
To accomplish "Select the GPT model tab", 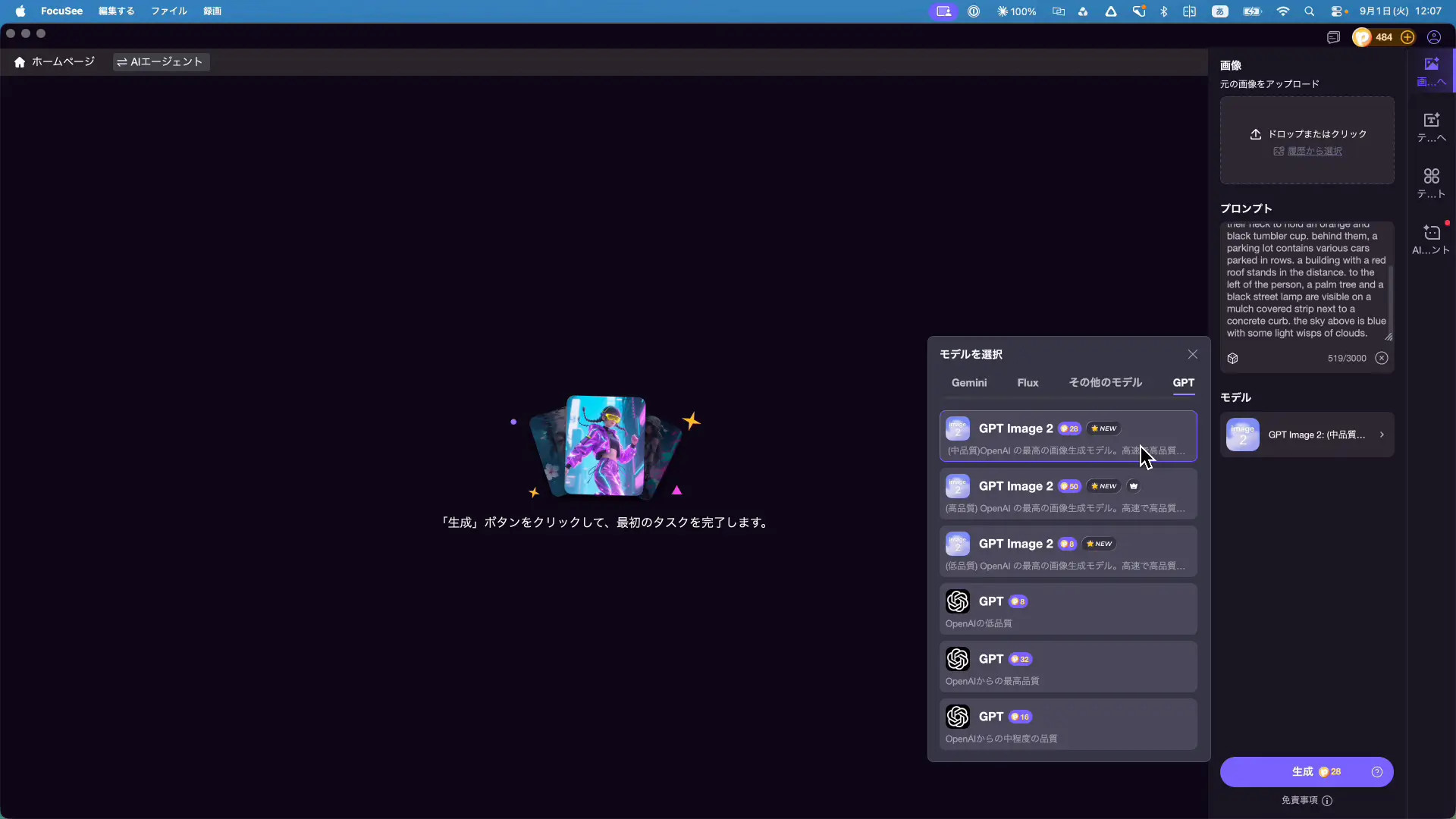I will coord(1184,383).
